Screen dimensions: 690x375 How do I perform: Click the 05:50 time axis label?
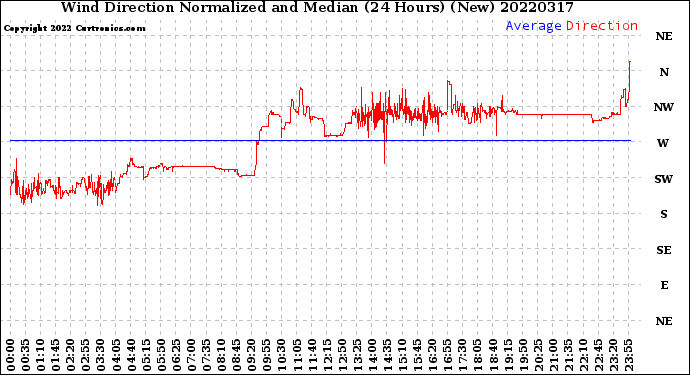pos(161,355)
